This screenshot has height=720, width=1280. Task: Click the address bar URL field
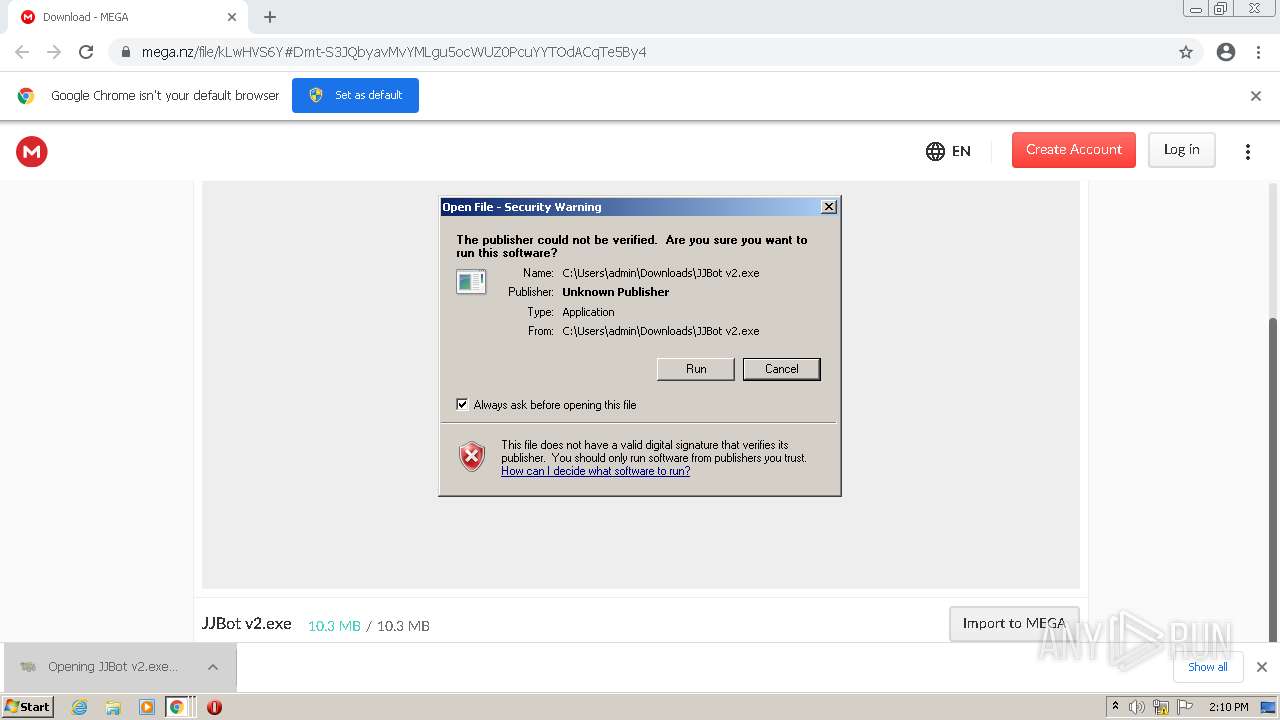pos(640,52)
